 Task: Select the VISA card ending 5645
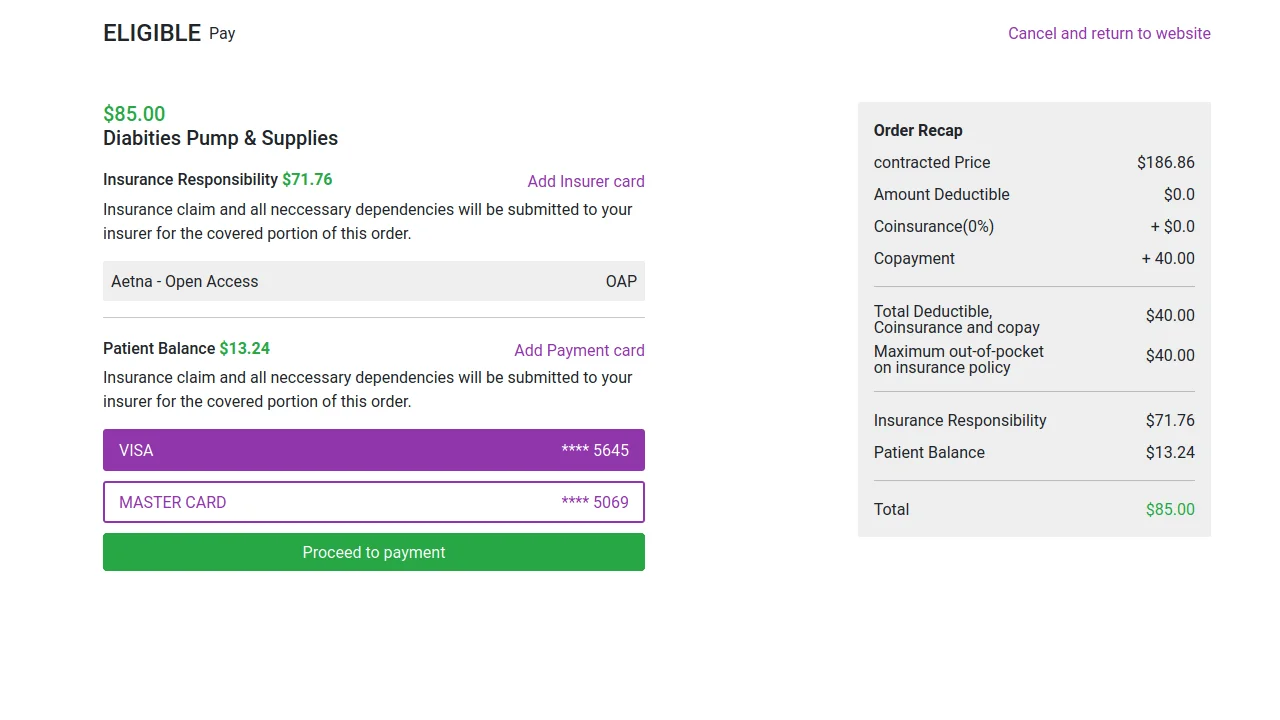tap(374, 450)
